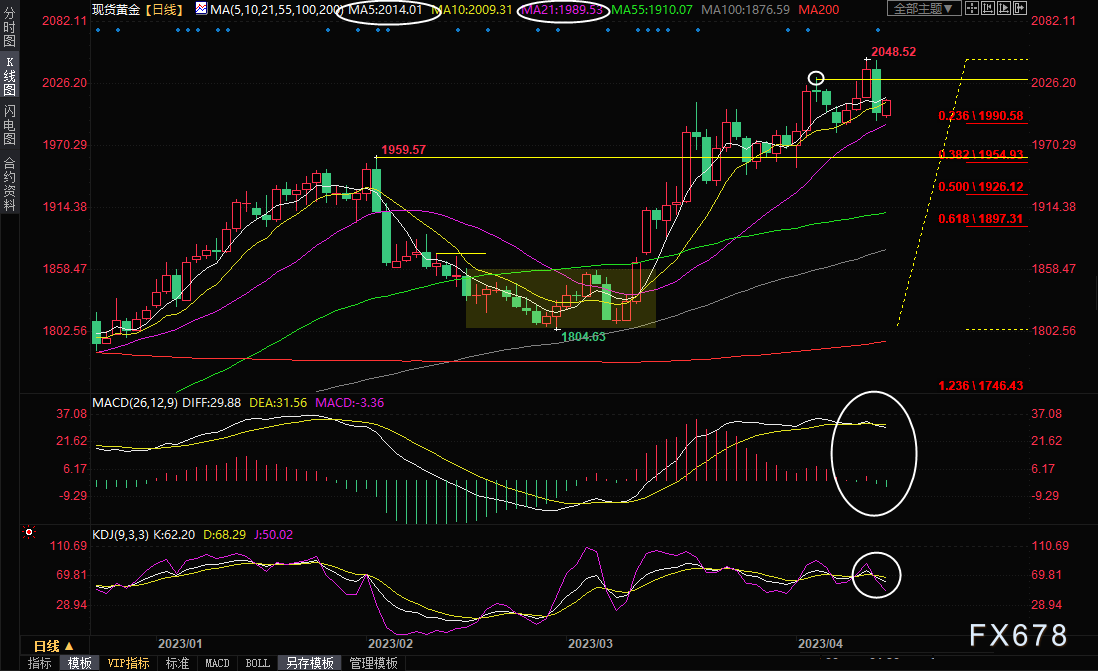
Task: Open 合约资料 side tab
Action: pyautogui.click(x=9, y=184)
